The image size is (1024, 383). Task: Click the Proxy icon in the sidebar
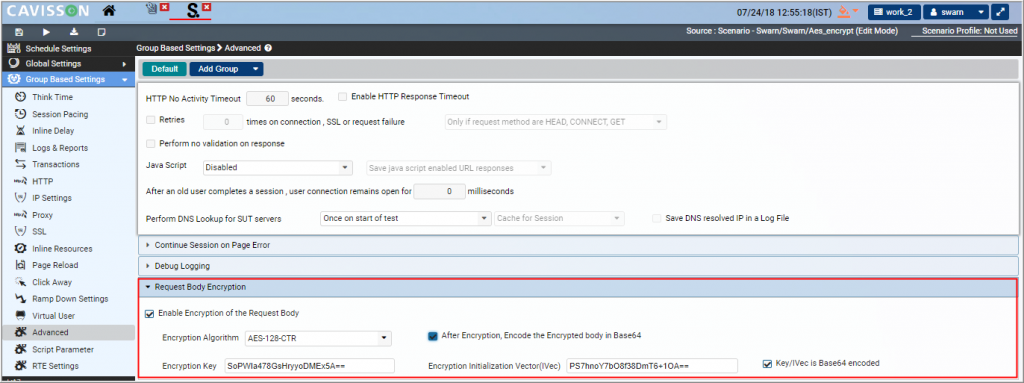click(x=20, y=215)
